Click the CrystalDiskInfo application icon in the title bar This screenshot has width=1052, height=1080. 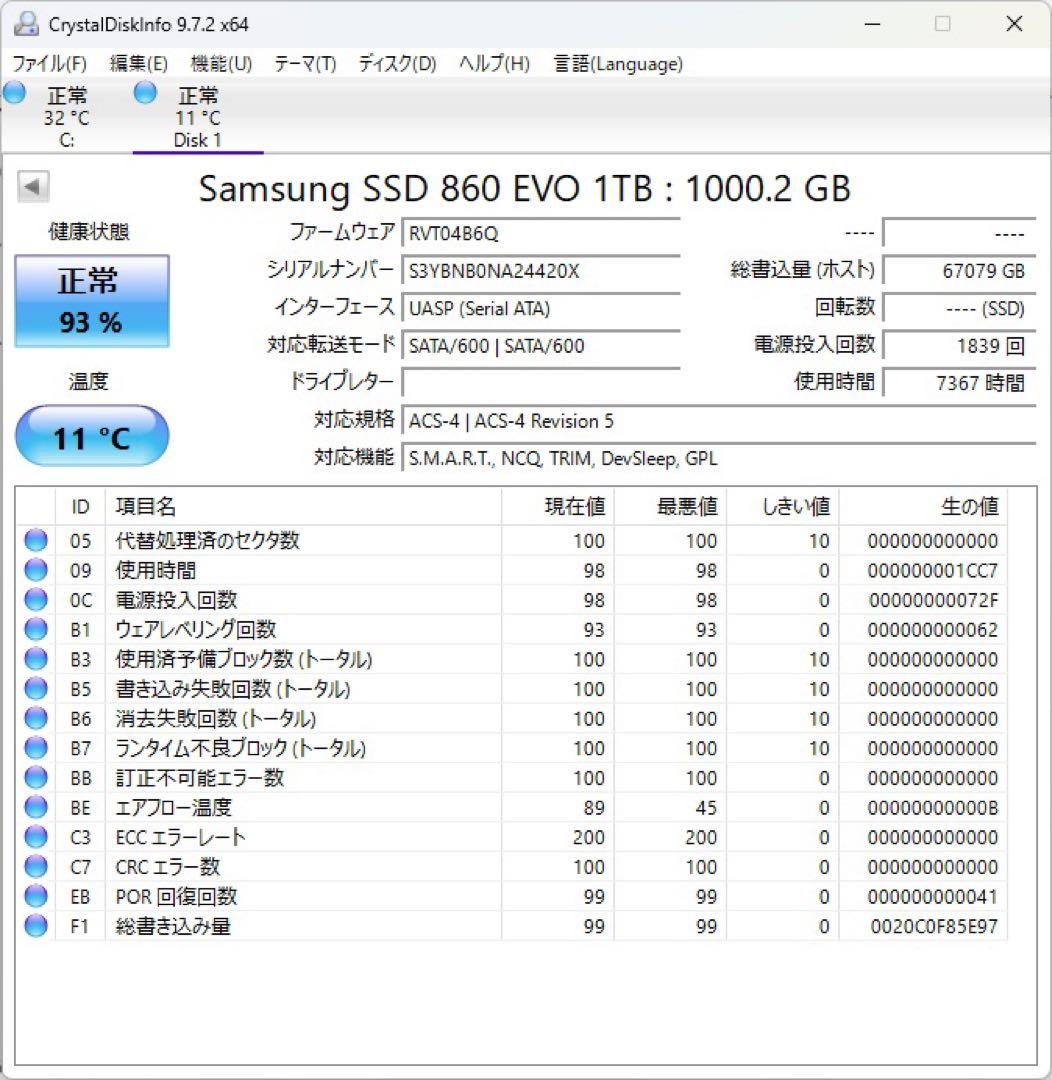click(24, 22)
